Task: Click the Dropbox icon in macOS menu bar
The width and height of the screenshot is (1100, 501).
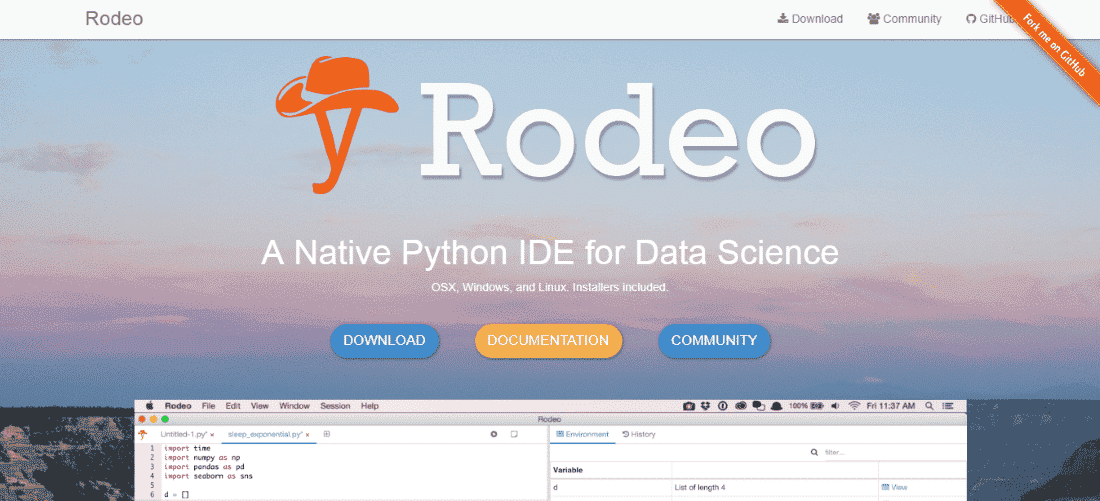Action: click(706, 406)
